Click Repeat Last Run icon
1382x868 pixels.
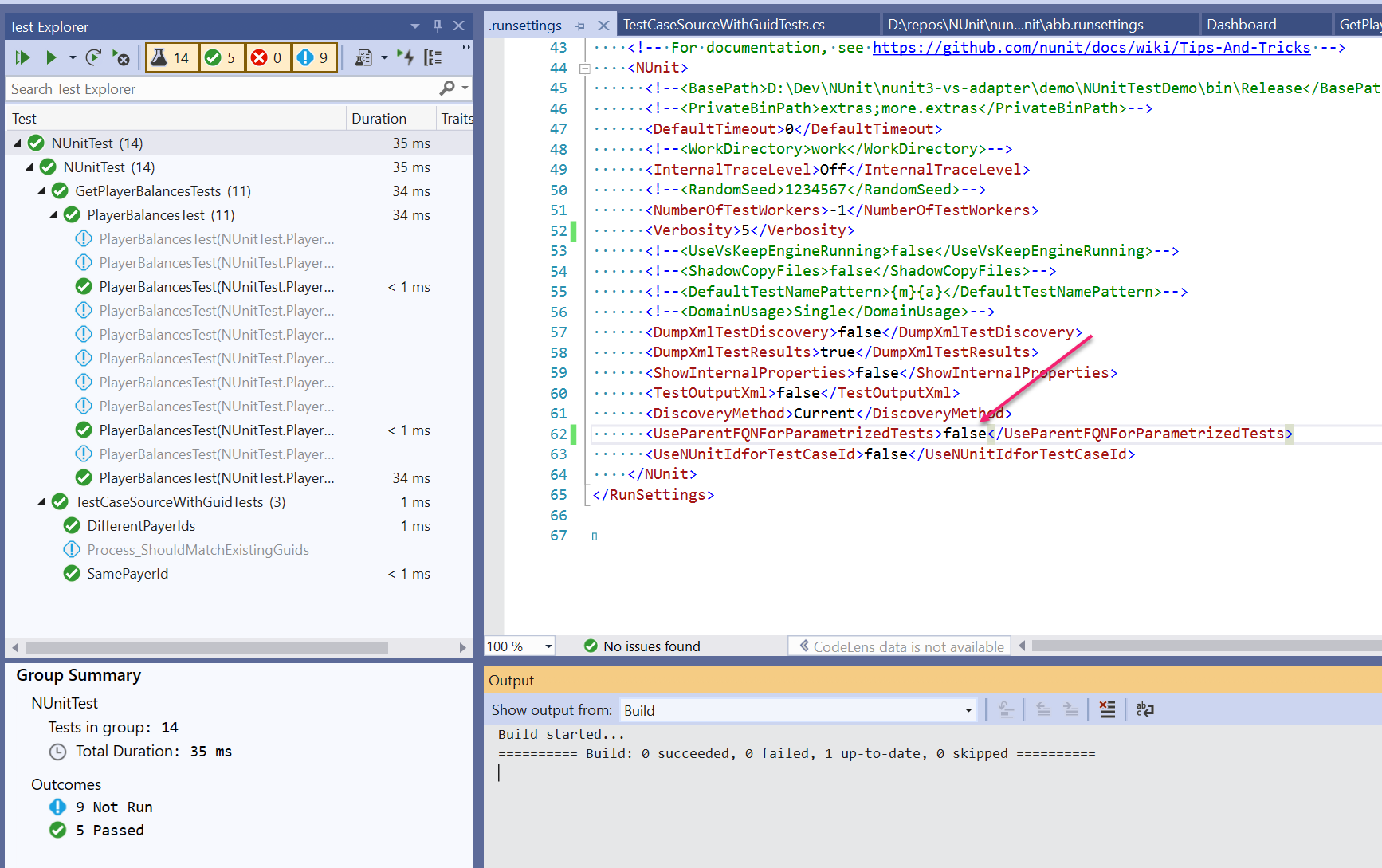point(93,57)
